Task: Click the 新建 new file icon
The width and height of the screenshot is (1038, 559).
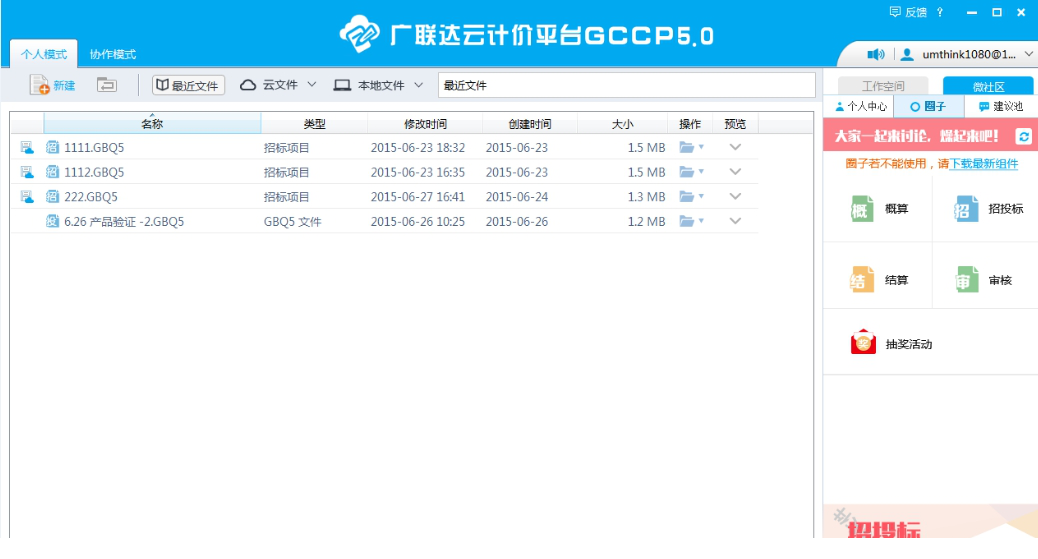Action: (40, 85)
